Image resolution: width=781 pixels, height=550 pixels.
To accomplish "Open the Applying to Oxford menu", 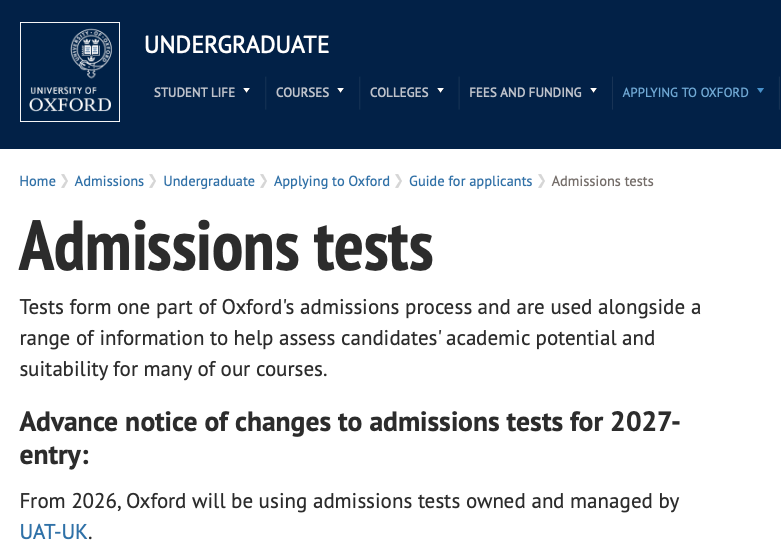I will pyautogui.click(x=685, y=92).
